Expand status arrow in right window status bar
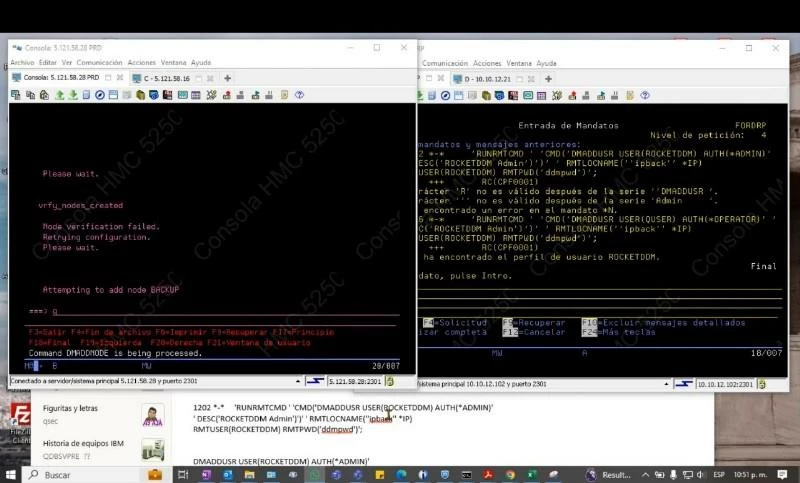The height and width of the screenshot is (483, 800). tap(667, 384)
